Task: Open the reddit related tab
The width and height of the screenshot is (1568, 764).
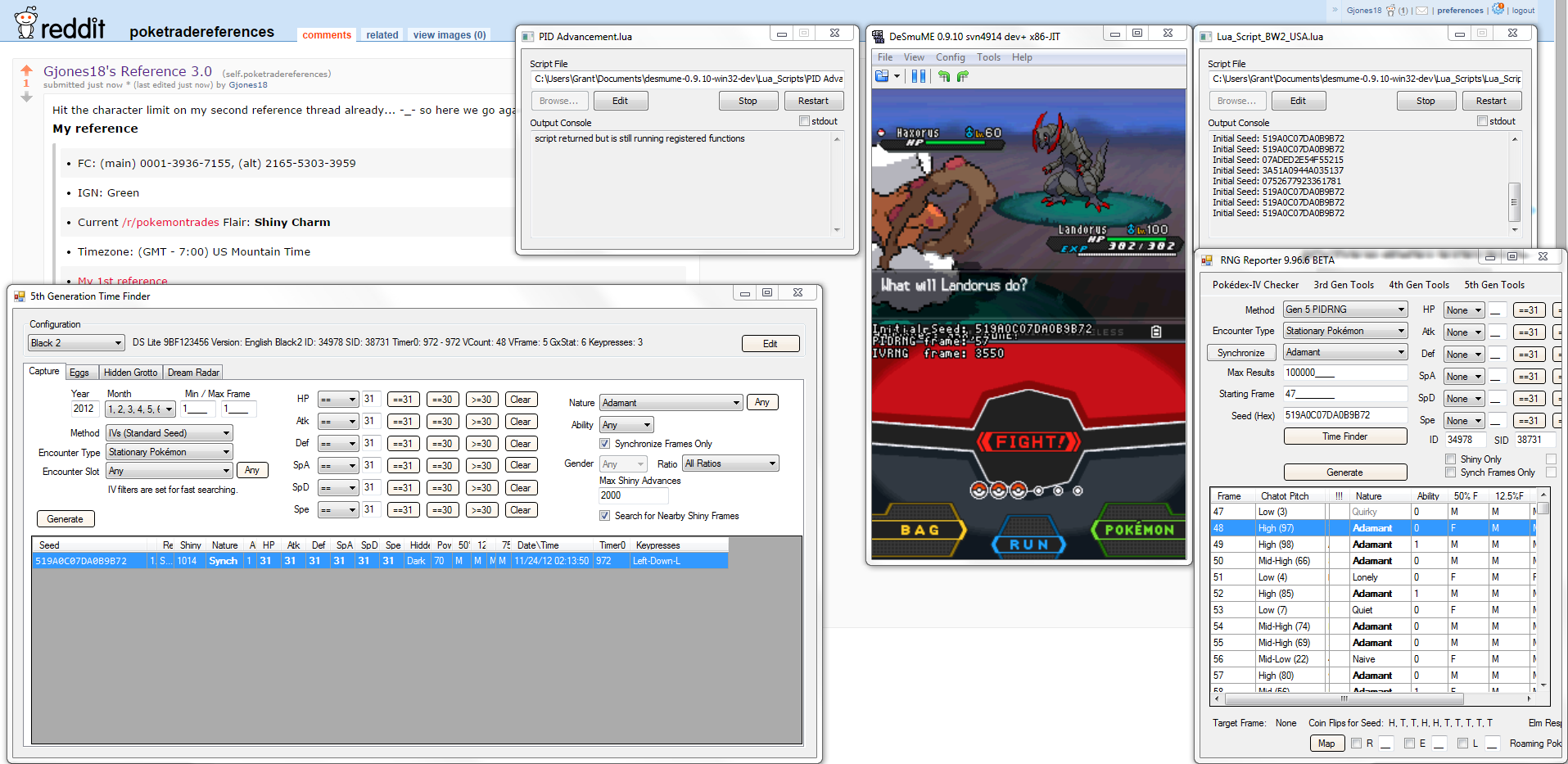Action: pyautogui.click(x=382, y=35)
